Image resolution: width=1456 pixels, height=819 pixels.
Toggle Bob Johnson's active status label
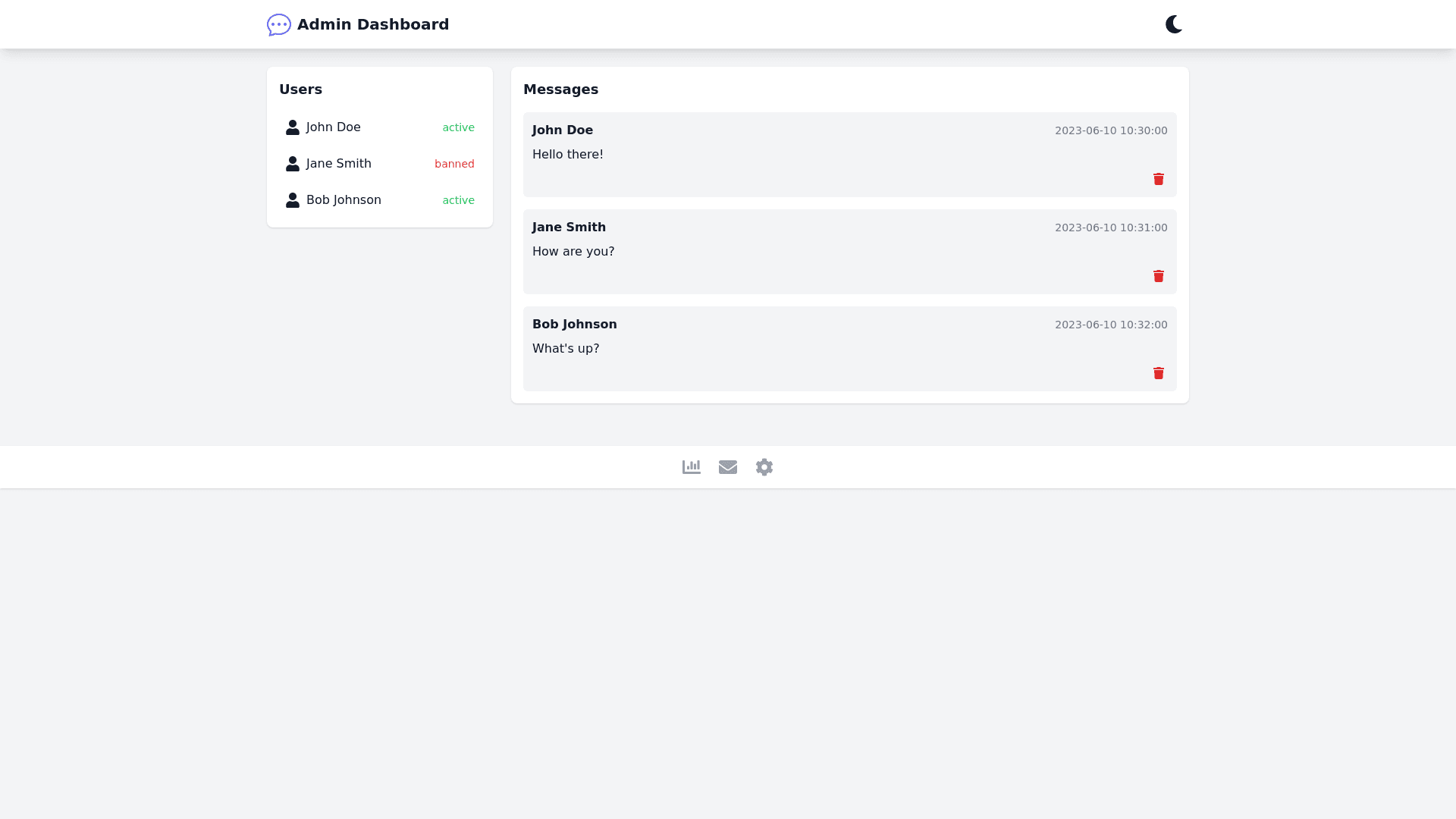click(458, 200)
